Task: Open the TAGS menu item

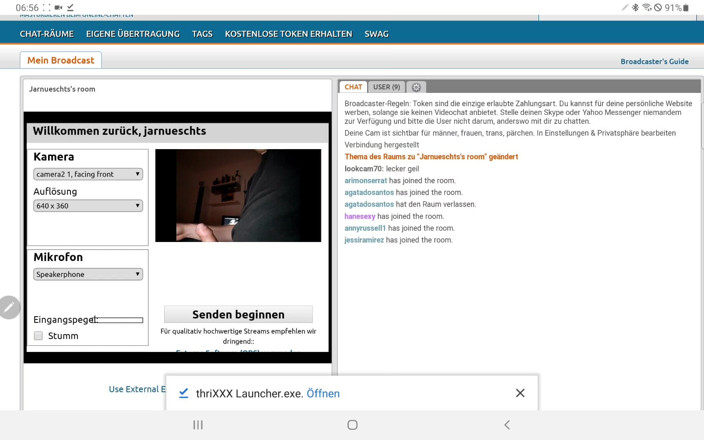Action: point(202,34)
